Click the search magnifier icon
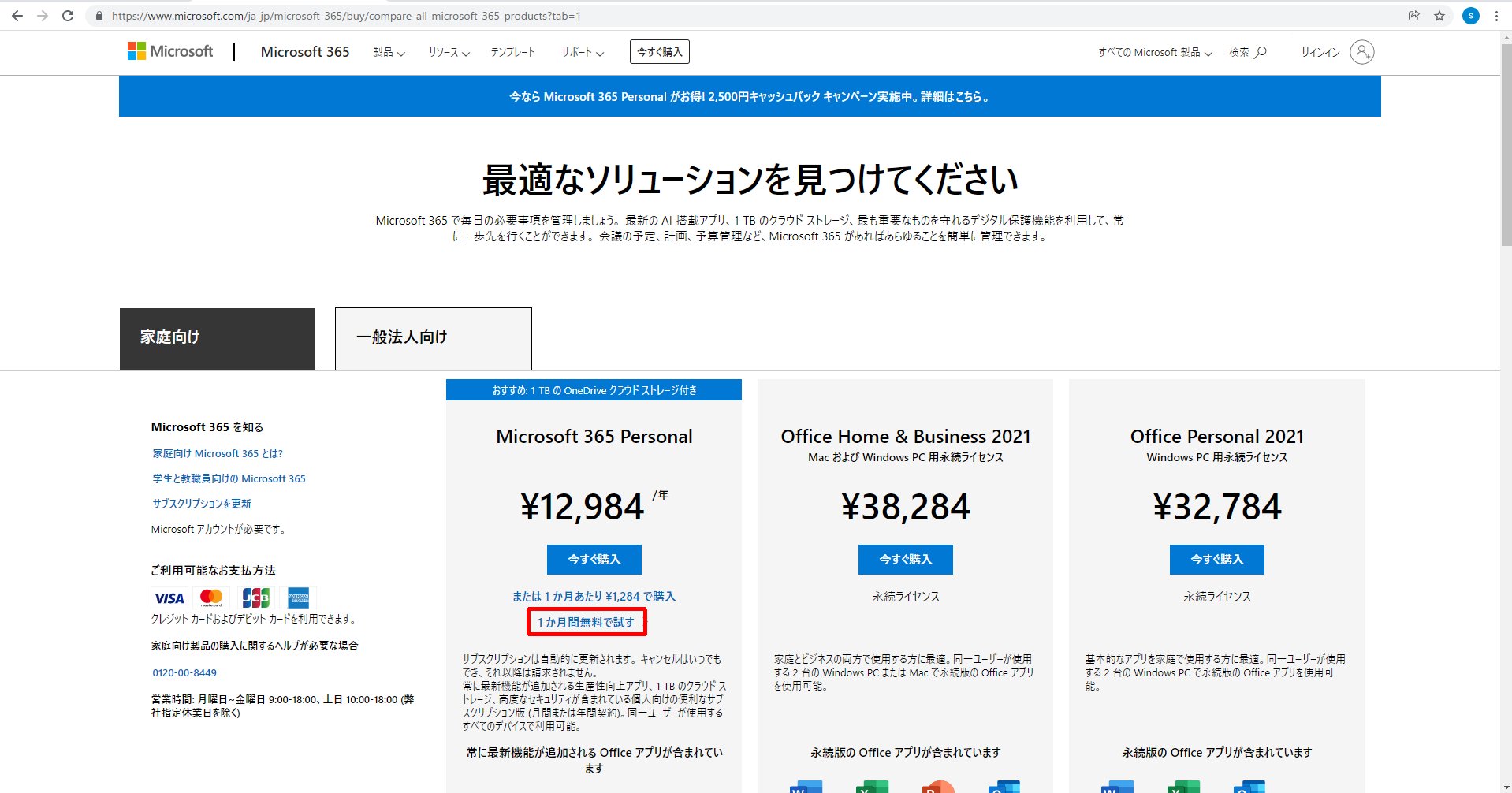 click(x=1261, y=52)
